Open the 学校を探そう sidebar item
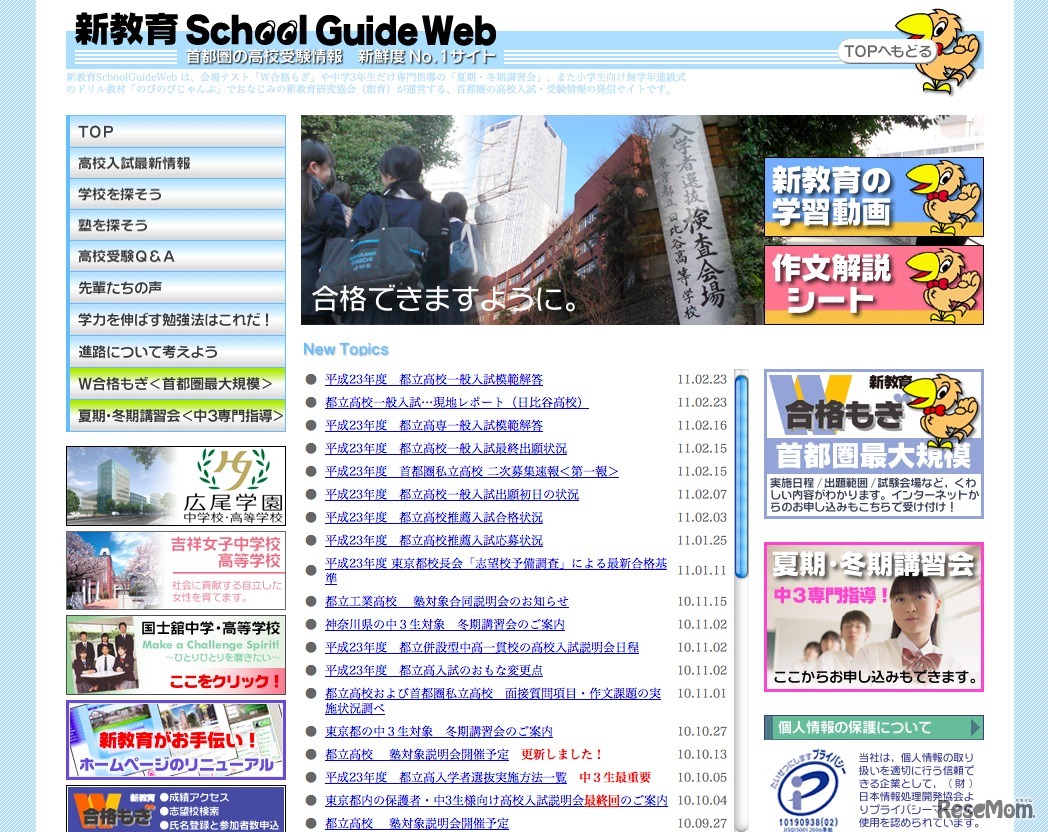1048x832 pixels. click(176, 194)
